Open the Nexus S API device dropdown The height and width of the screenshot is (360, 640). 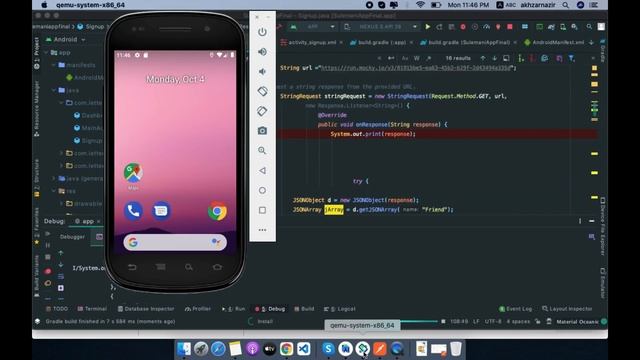click(x=381, y=27)
